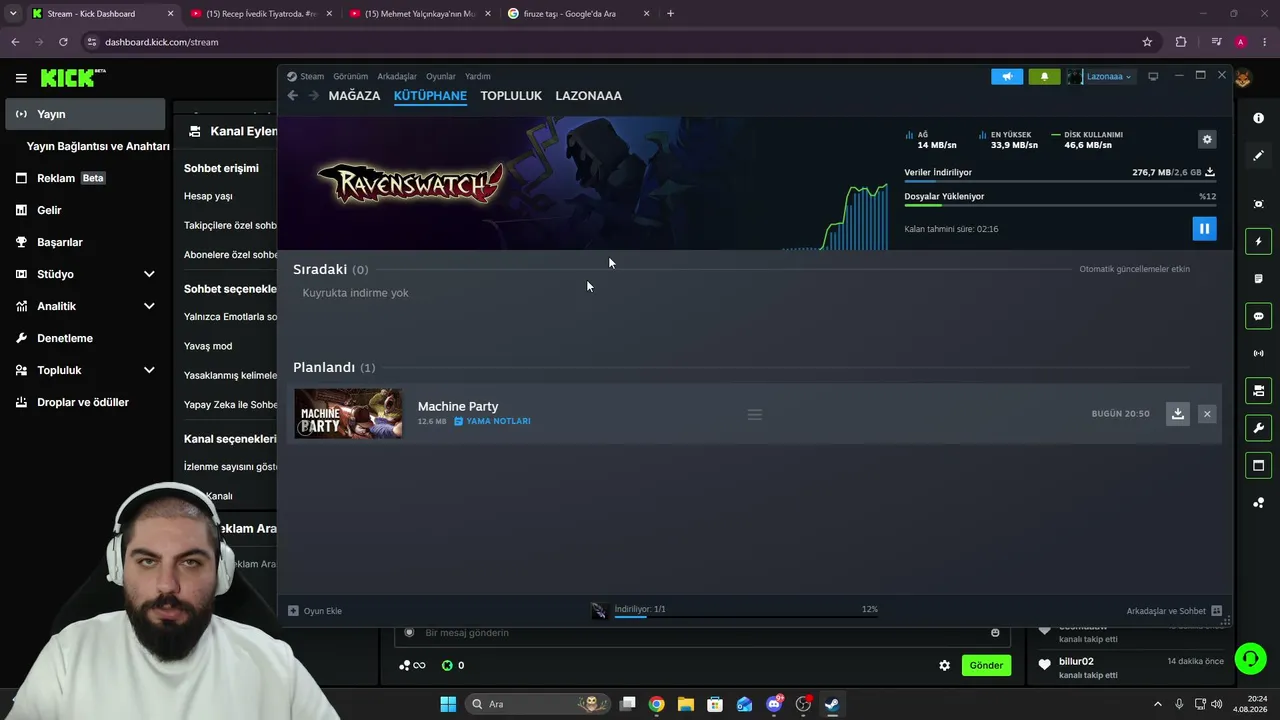Open new Chrome tab
Screen dimensions: 1280x720
point(670,14)
